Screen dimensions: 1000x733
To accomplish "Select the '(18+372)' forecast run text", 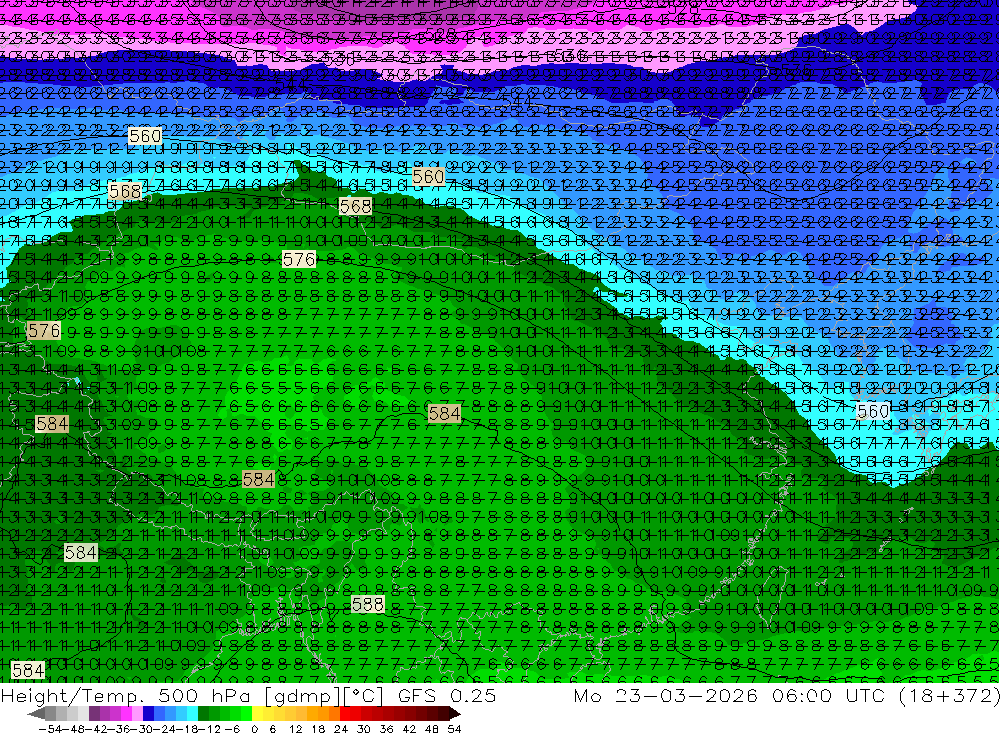I will (948, 696).
